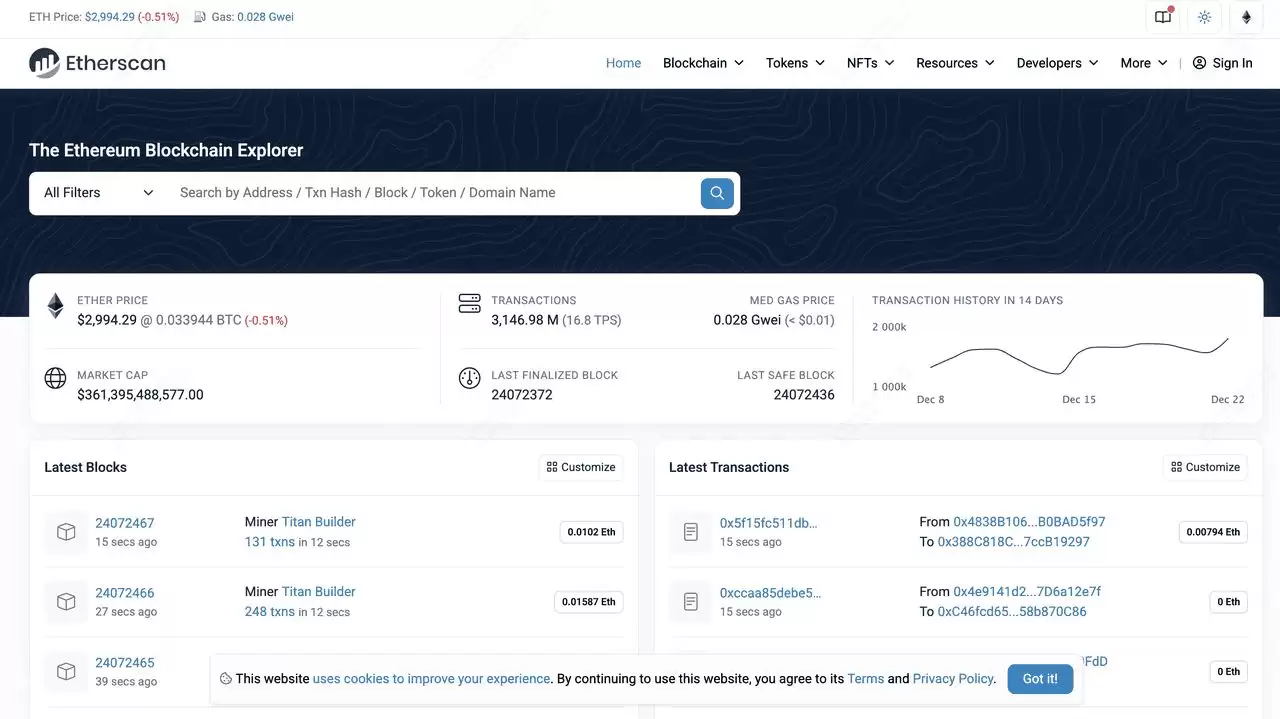Click the search magnifier button
Screen dimensions: 1280x719
click(x=716, y=192)
